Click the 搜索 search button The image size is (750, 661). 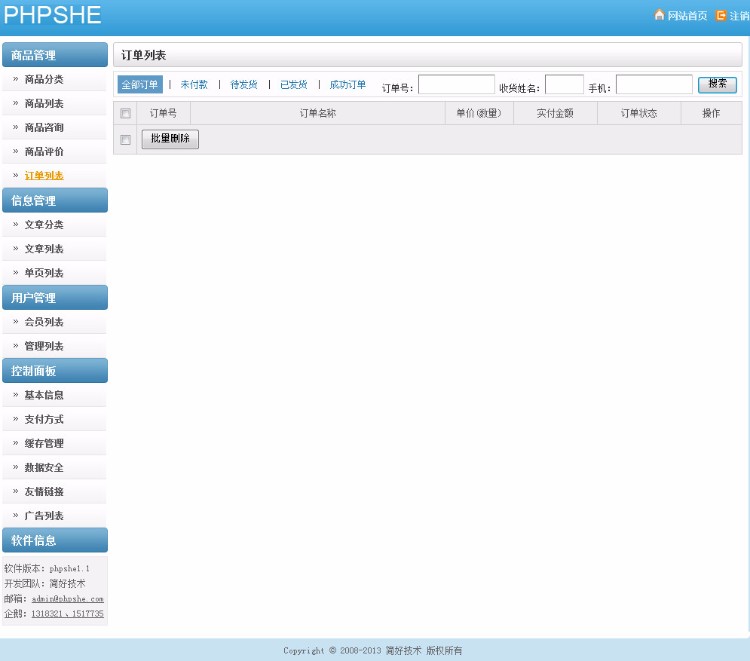pyautogui.click(x=717, y=84)
